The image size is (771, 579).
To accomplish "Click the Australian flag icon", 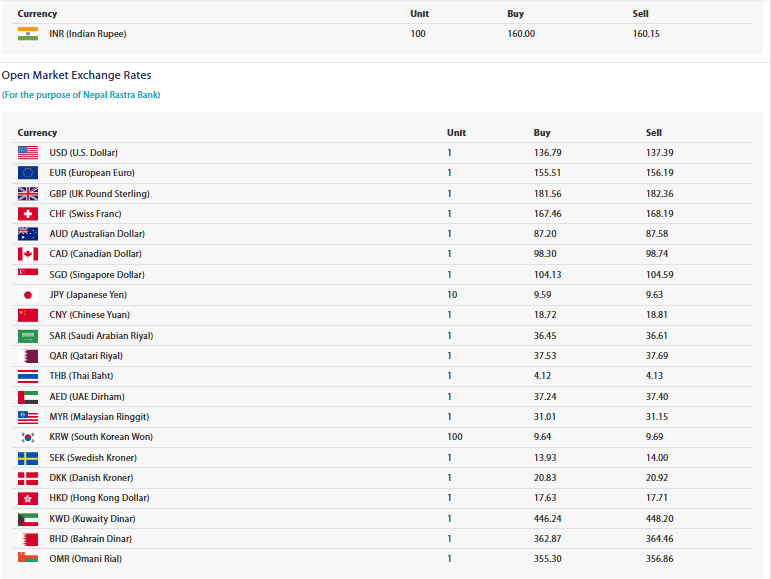I will (x=28, y=234).
